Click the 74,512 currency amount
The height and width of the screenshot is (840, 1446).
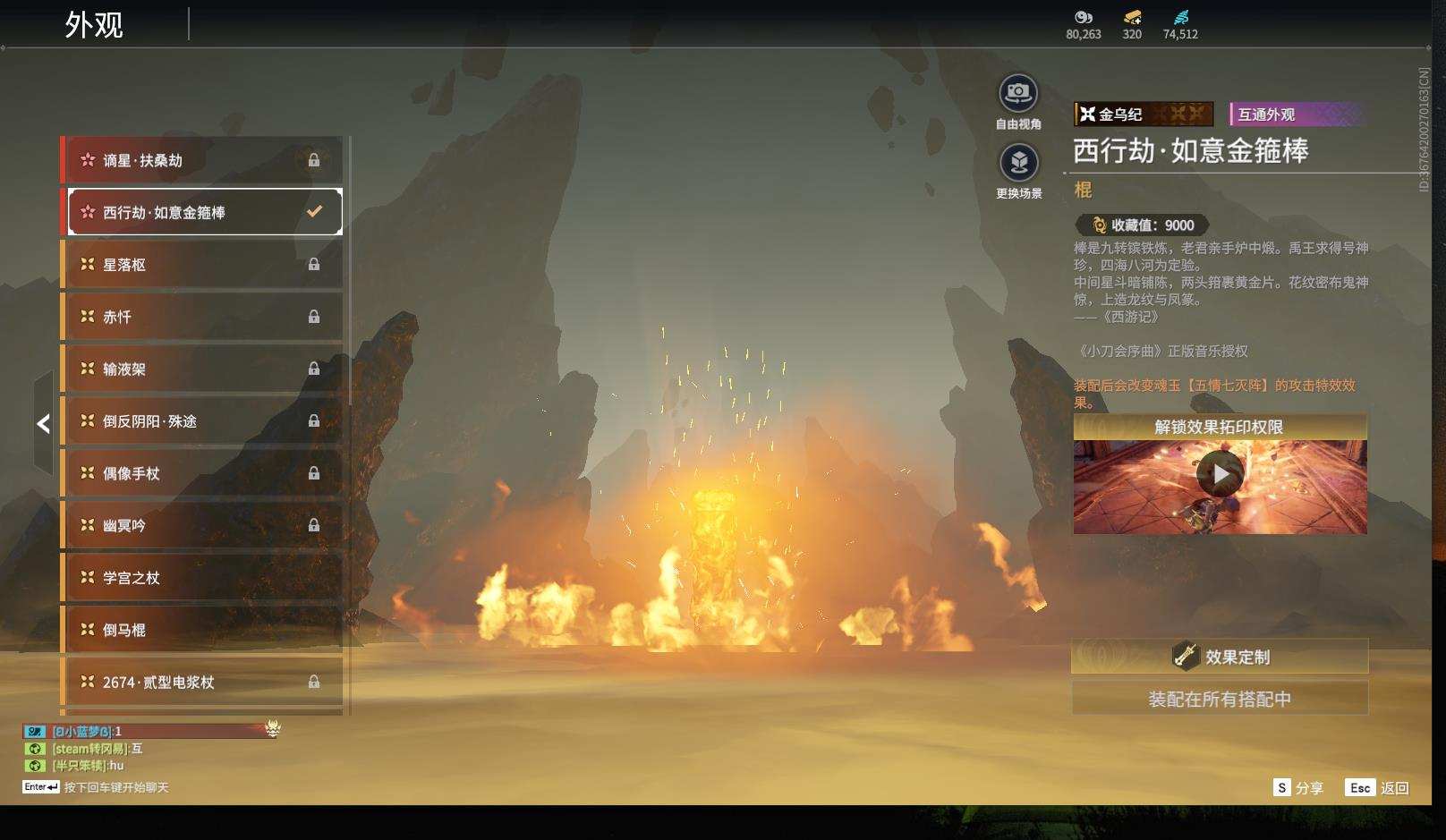tap(1180, 34)
